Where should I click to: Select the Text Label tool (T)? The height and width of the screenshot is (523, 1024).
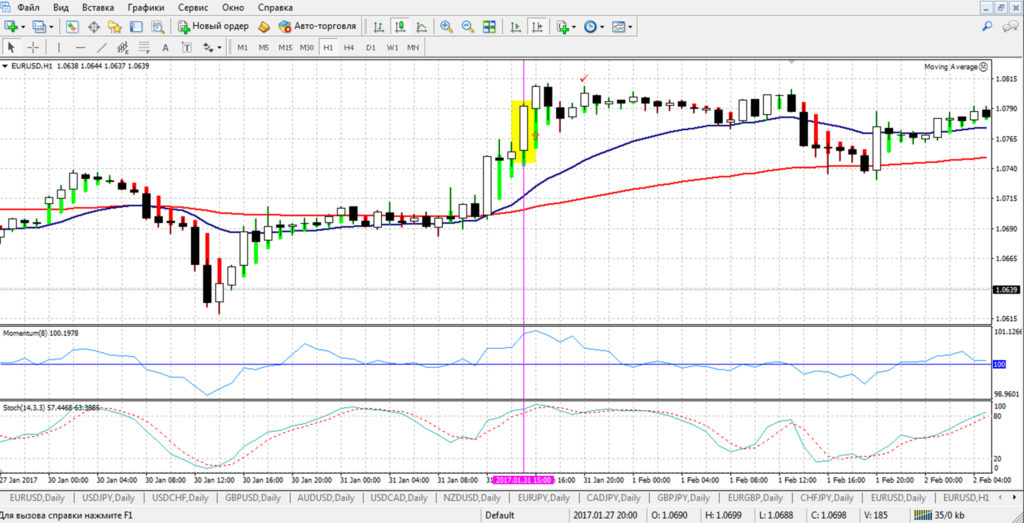pos(187,48)
